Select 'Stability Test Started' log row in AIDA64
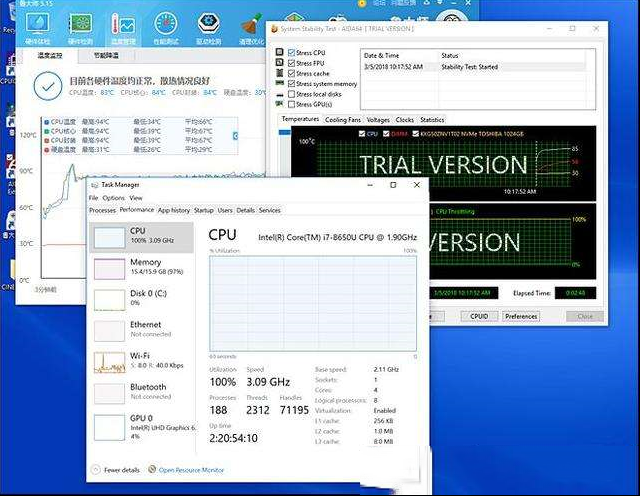Viewport: 640px width, 496px height. pos(473,67)
